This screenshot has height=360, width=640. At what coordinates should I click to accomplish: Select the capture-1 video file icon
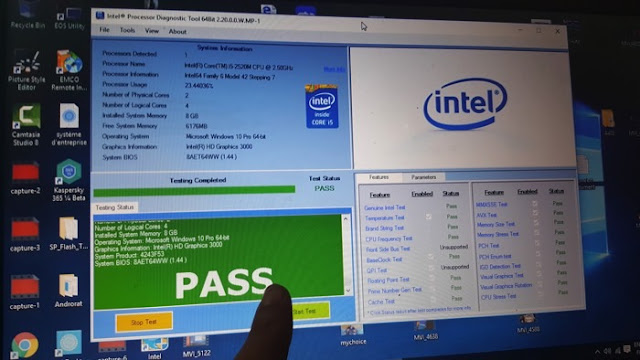coord(25,292)
